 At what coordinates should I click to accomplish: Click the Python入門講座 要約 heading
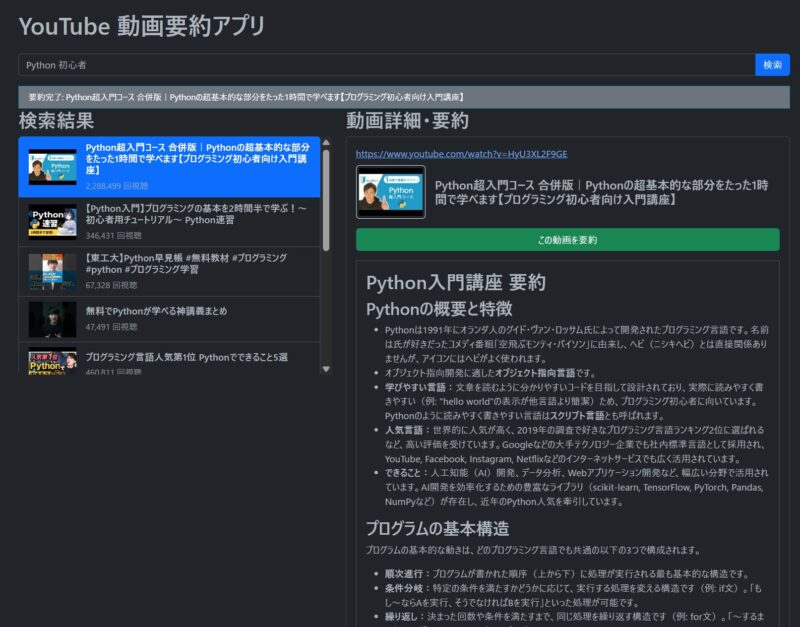[456, 282]
